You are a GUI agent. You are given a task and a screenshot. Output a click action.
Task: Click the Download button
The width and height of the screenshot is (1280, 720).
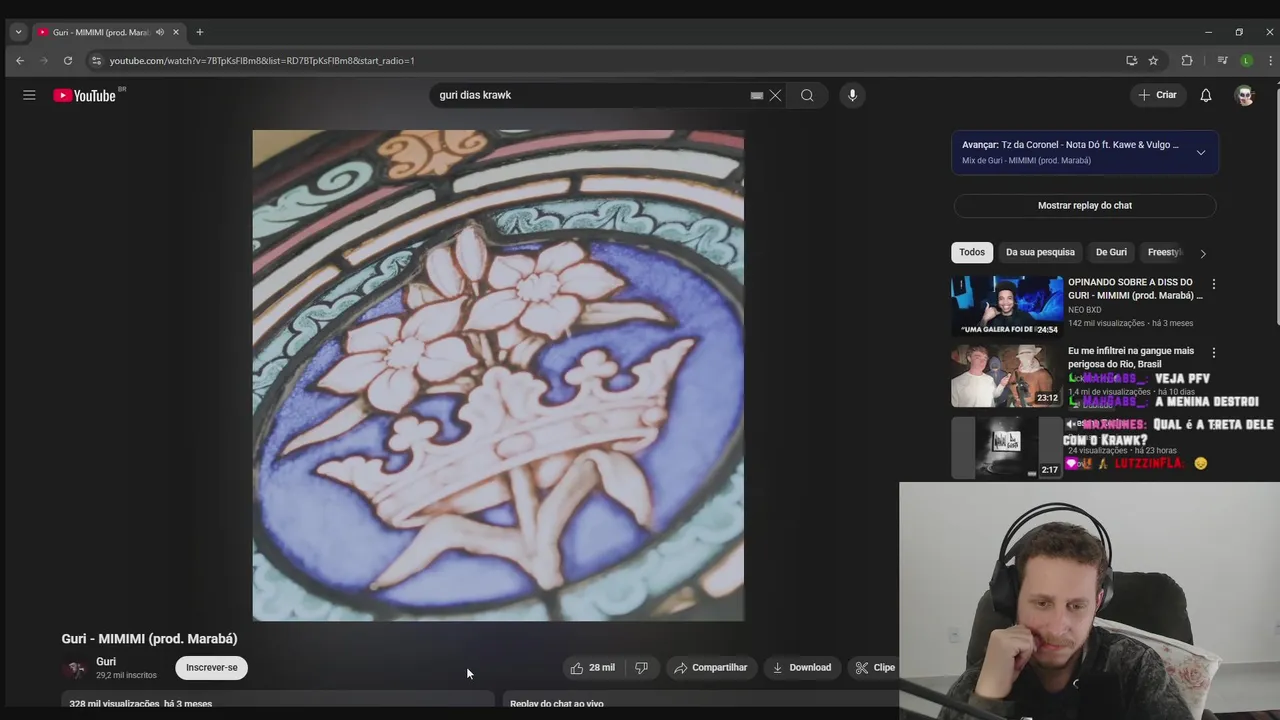pos(802,667)
